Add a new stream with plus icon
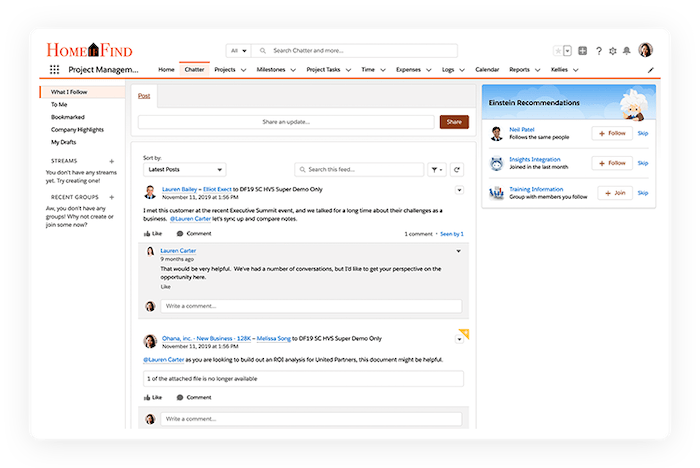 click(x=111, y=160)
